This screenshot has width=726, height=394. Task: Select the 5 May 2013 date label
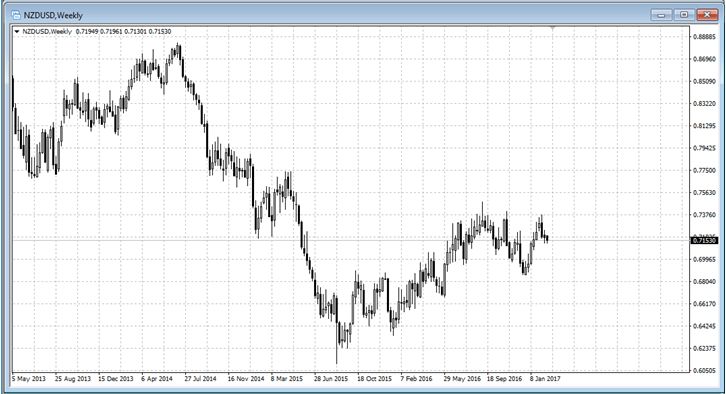29,379
